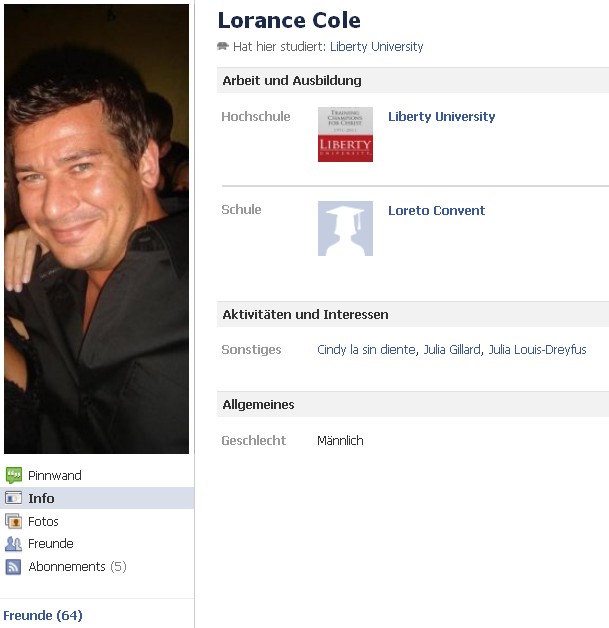Image resolution: width=609 pixels, height=628 pixels.
Task: Click the Info card icon in sidebar
Action: tap(13, 498)
